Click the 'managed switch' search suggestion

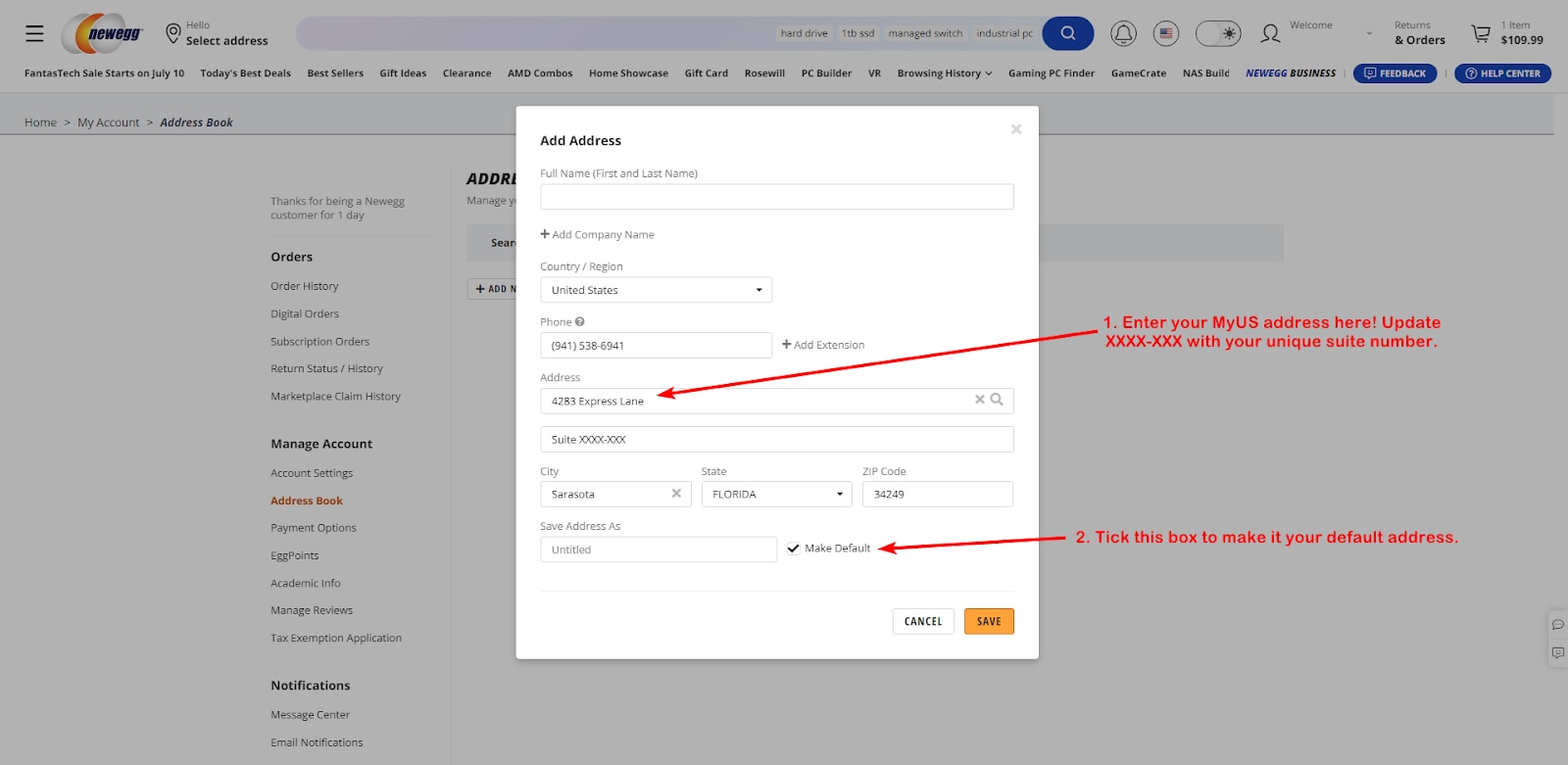925,33
